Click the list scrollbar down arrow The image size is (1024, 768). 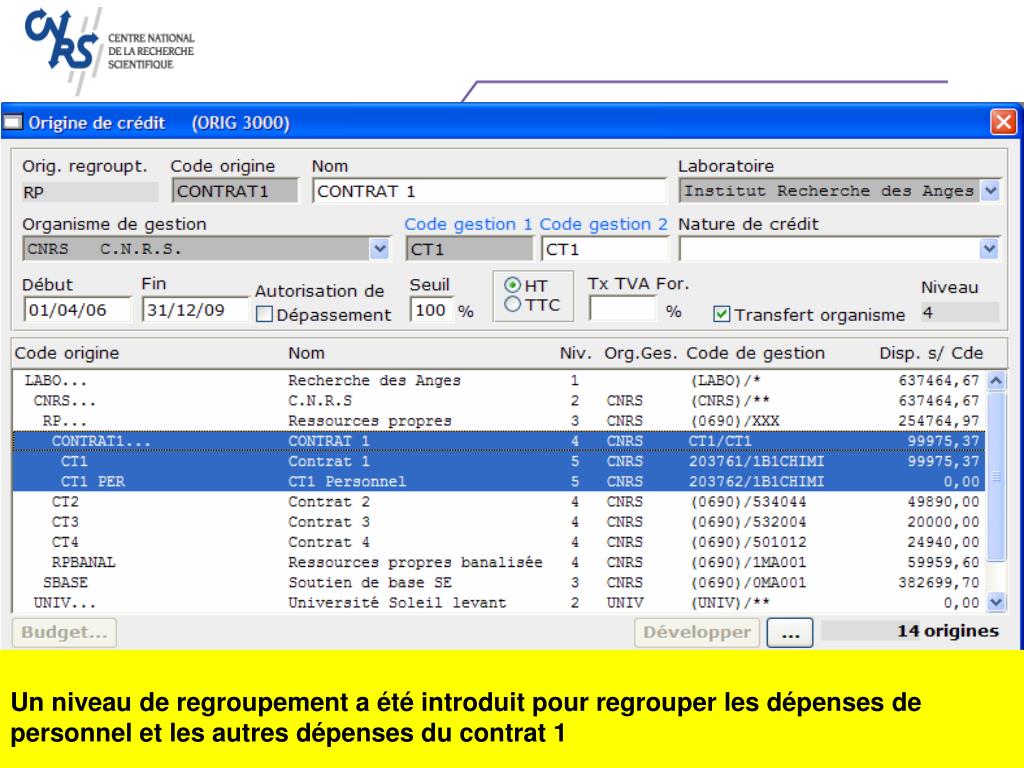click(996, 602)
